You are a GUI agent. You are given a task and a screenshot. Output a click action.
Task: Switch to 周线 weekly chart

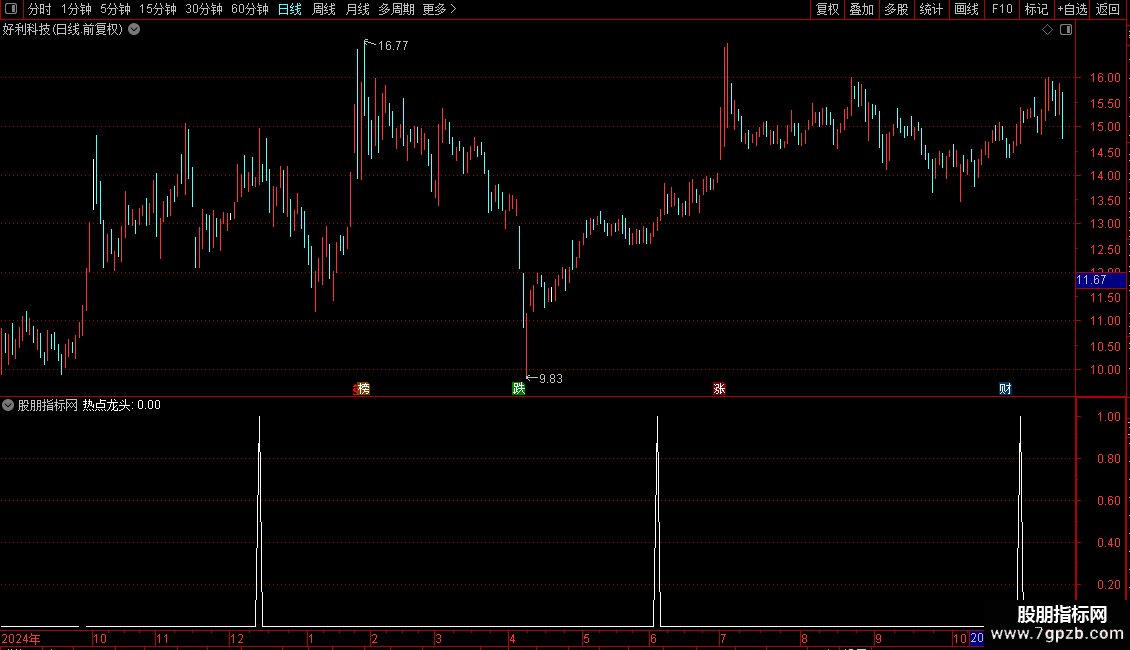click(x=324, y=9)
